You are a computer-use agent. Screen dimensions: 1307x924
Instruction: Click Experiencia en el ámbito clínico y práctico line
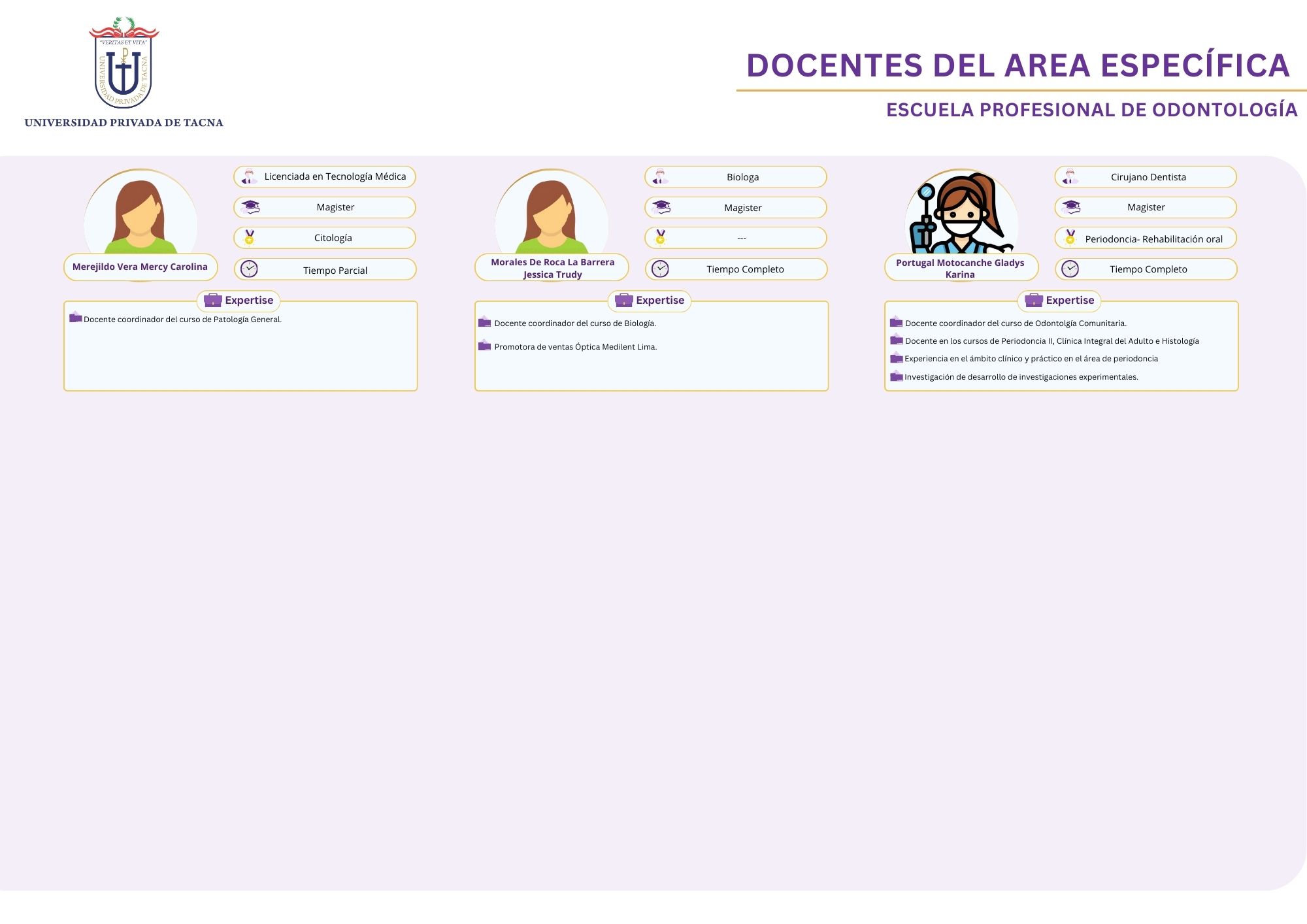1031,359
